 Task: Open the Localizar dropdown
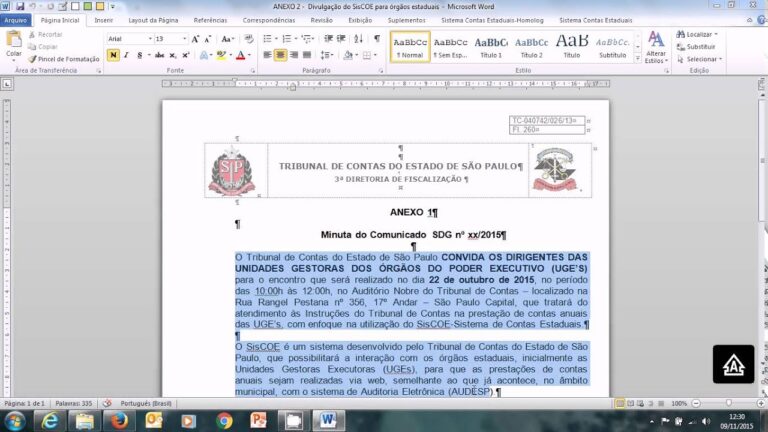click(x=697, y=34)
